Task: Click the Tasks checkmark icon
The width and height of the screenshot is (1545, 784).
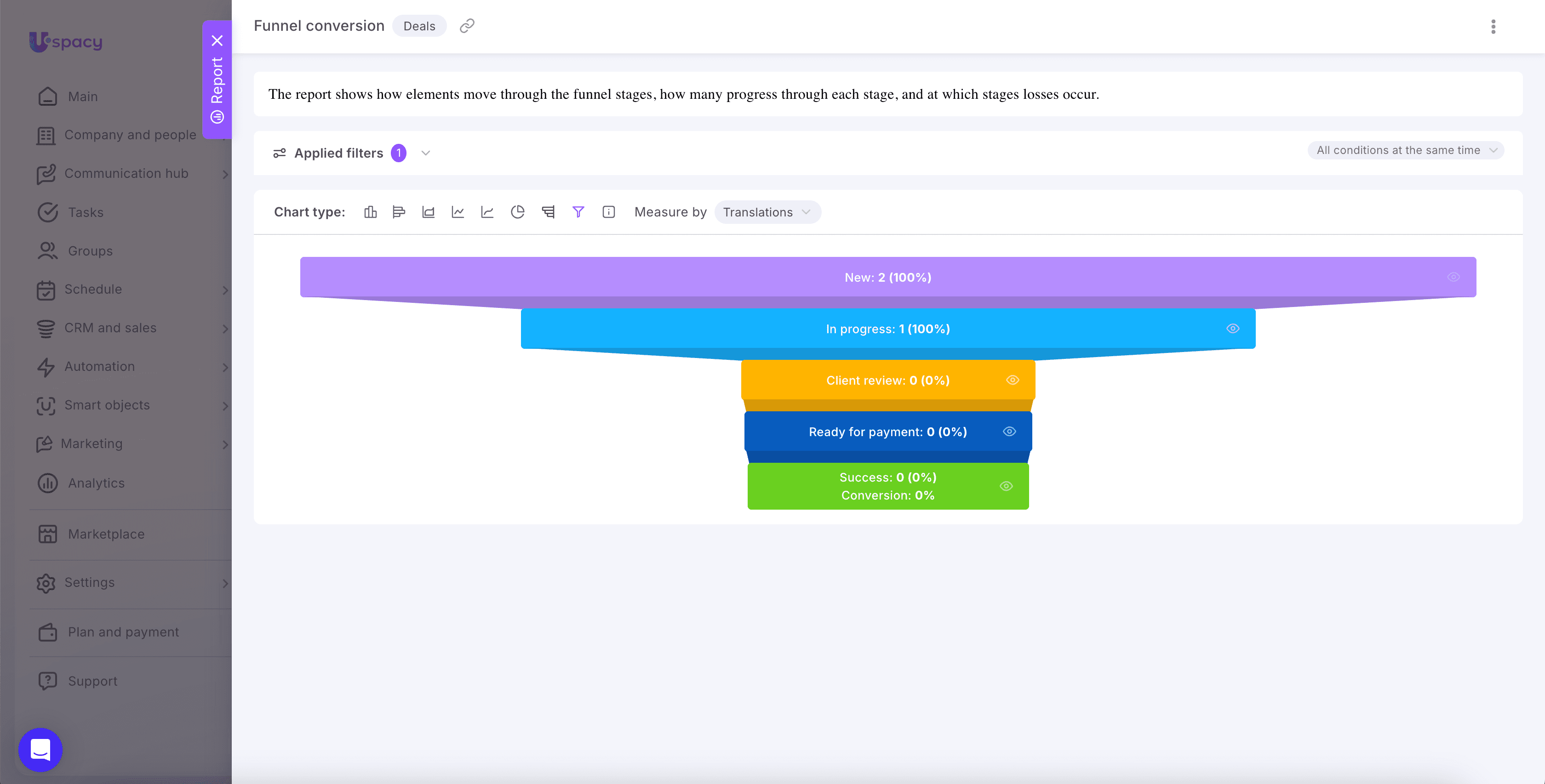Action: (x=47, y=212)
